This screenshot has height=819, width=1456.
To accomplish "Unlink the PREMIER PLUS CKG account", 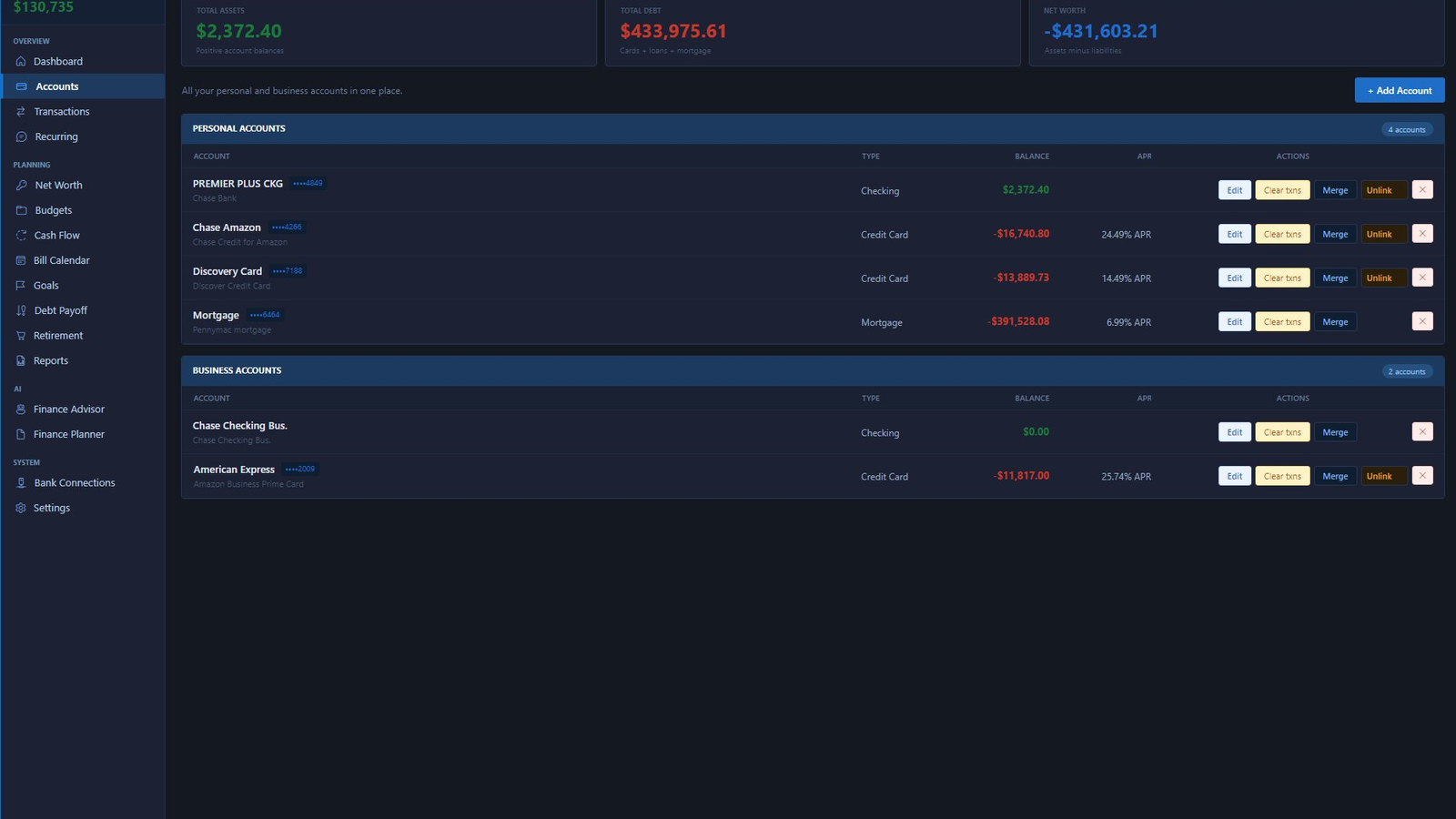I will click(x=1384, y=190).
